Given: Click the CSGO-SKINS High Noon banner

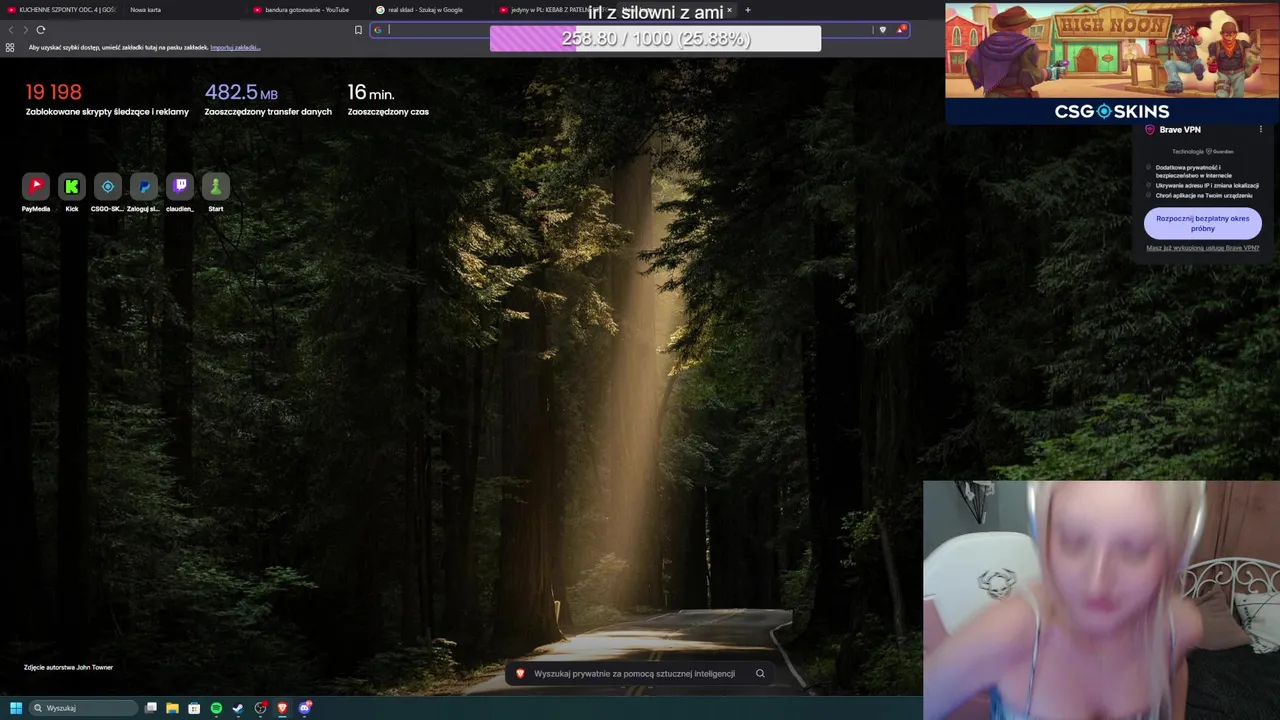Looking at the screenshot, I should (1111, 62).
